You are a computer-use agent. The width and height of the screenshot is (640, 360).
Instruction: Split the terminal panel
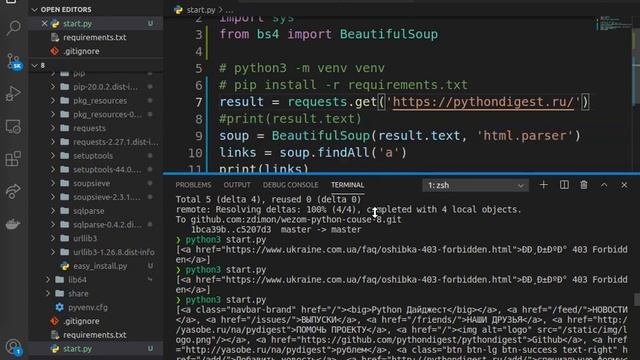coord(564,185)
